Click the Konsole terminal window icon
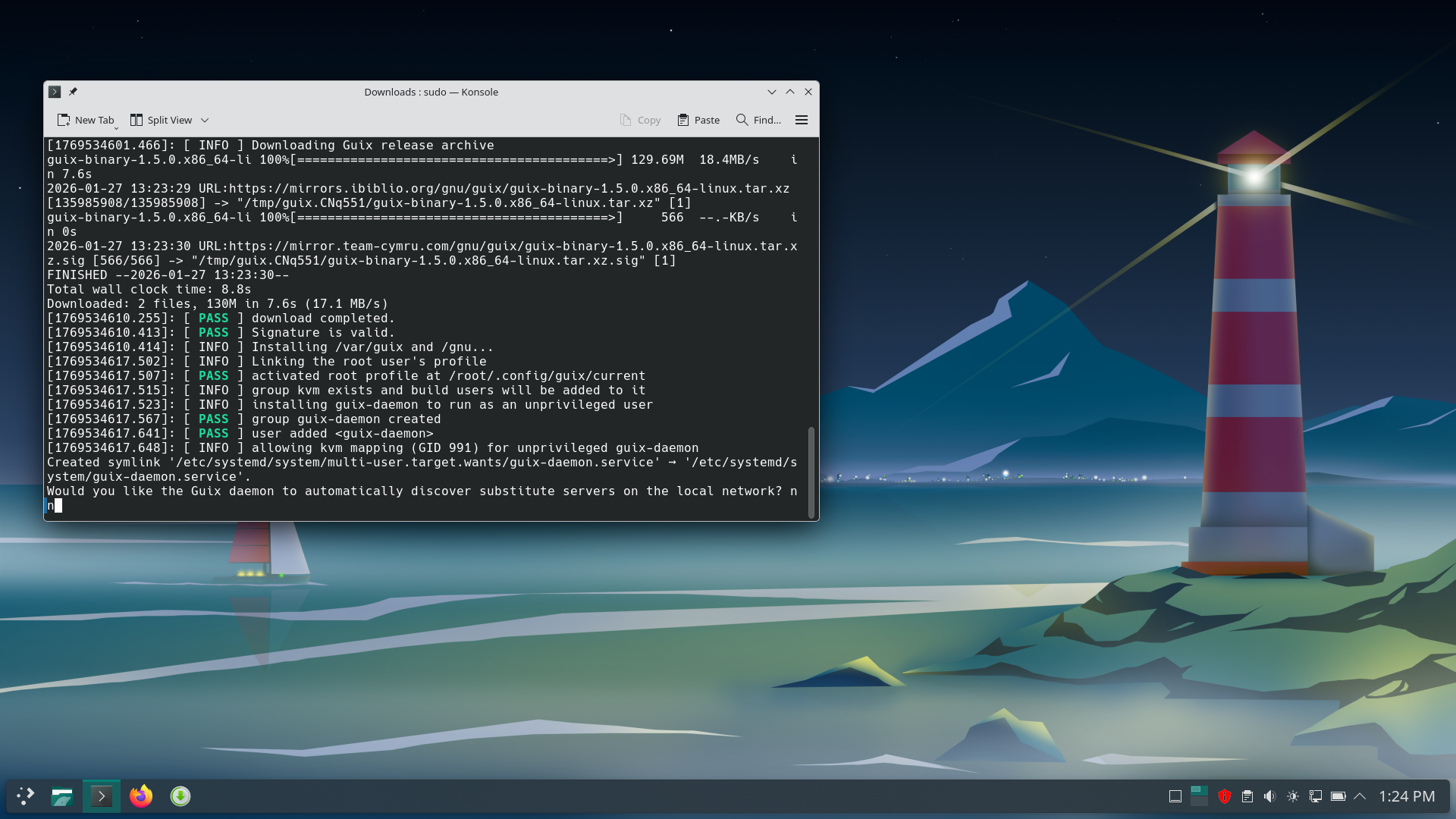1456x819 pixels. 55,92
